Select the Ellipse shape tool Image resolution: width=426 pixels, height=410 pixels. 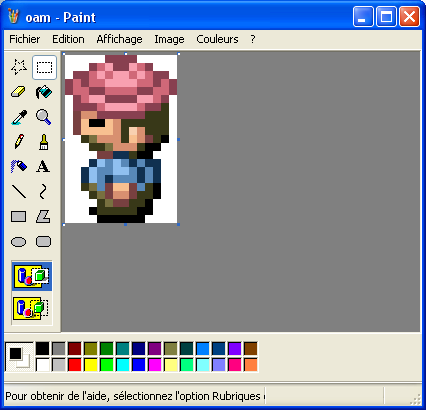(x=19, y=241)
